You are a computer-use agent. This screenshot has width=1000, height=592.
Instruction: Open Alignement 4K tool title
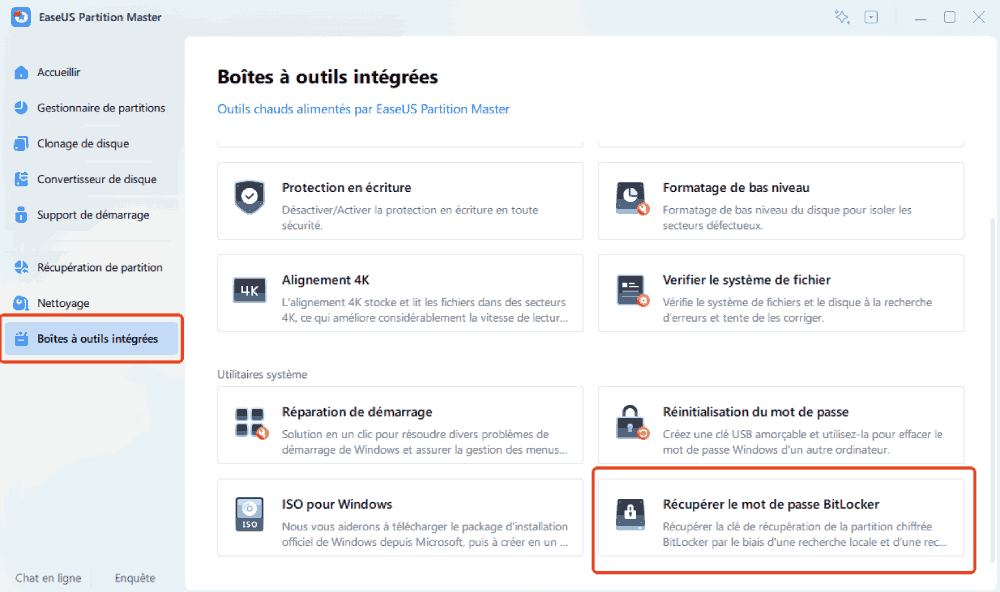pyautogui.click(x=325, y=280)
